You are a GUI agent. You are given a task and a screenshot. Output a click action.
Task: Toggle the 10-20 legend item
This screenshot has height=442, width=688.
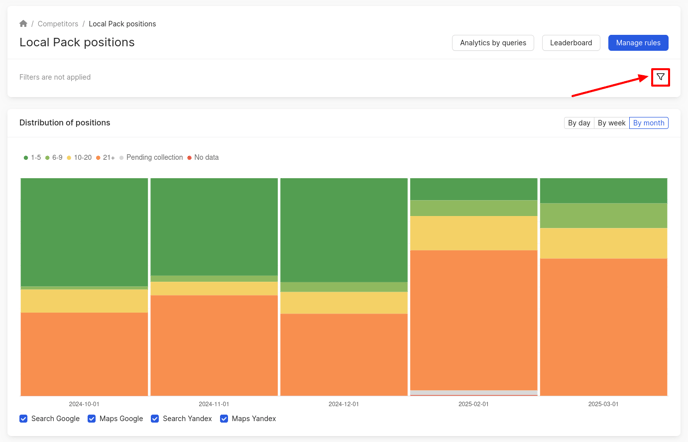[79, 158]
